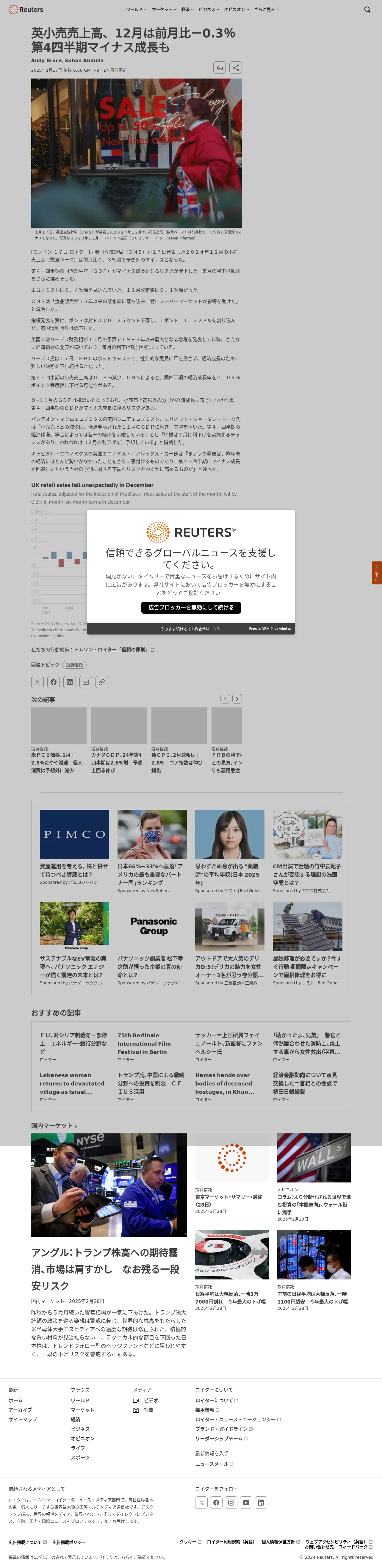Viewport: 382px width, 1568px height.
Task: Open the article share button near the headline
Action: pyautogui.click(x=235, y=68)
